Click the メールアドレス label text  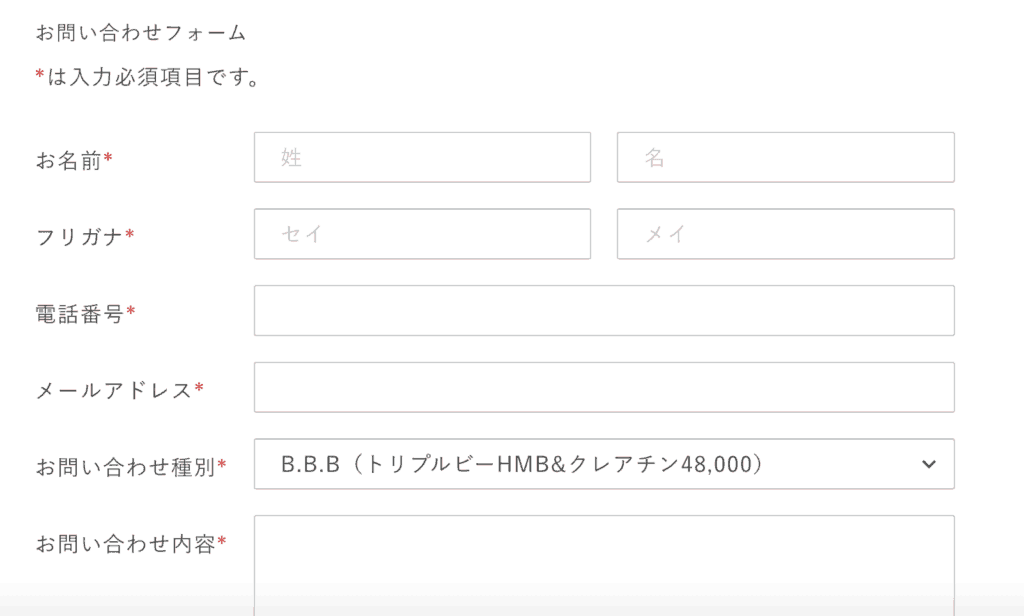point(113,390)
